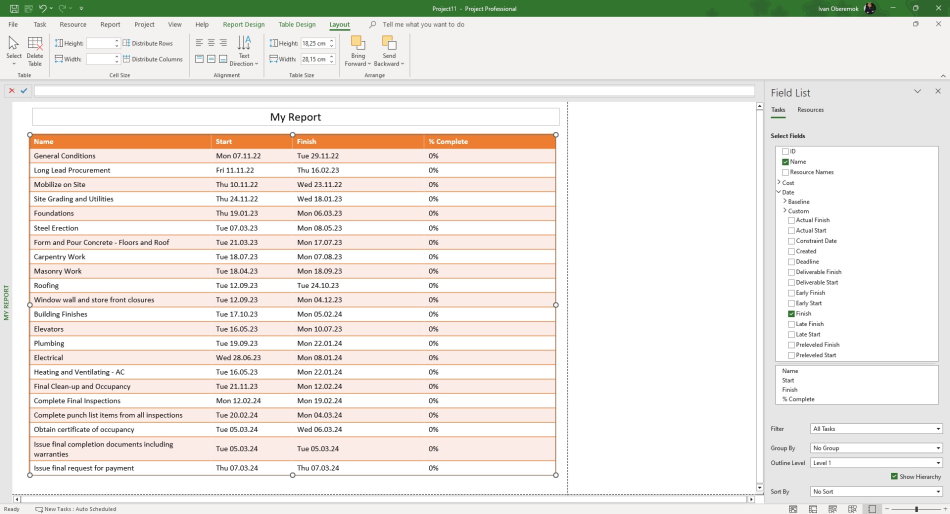
Task: Click the blue checkmark confirm entry icon
Action: [x=24, y=90]
